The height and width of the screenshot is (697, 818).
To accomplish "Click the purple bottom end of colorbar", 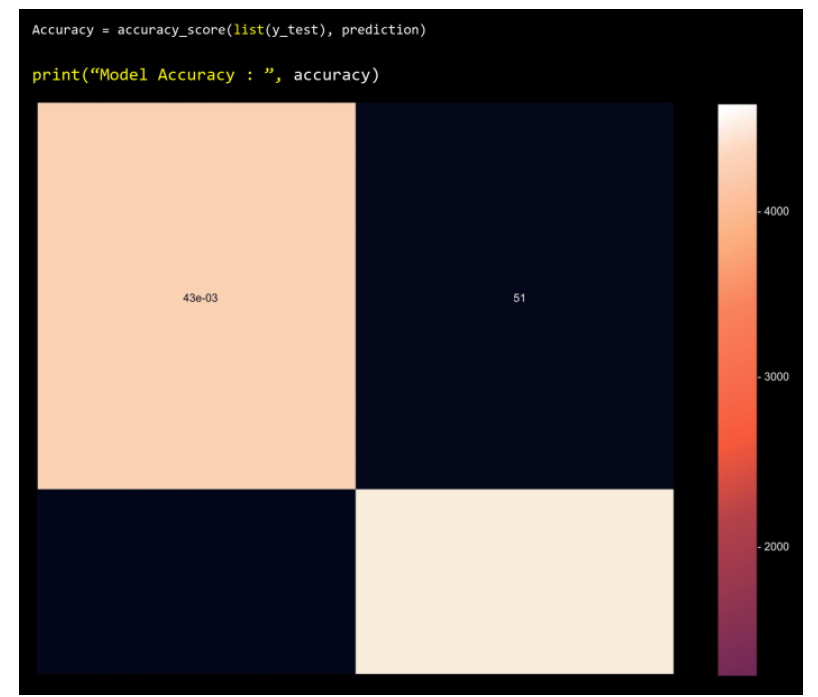I will click(x=737, y=668).
